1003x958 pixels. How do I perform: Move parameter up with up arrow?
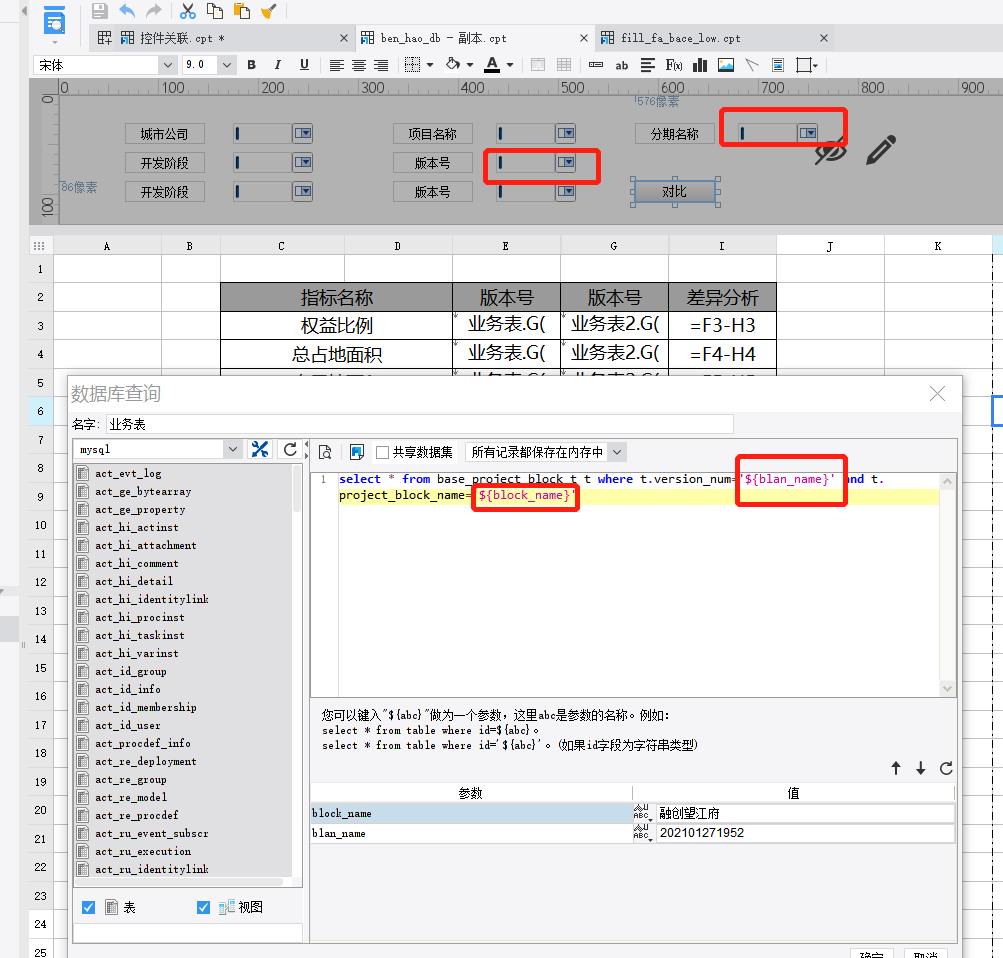click(896, 768)
